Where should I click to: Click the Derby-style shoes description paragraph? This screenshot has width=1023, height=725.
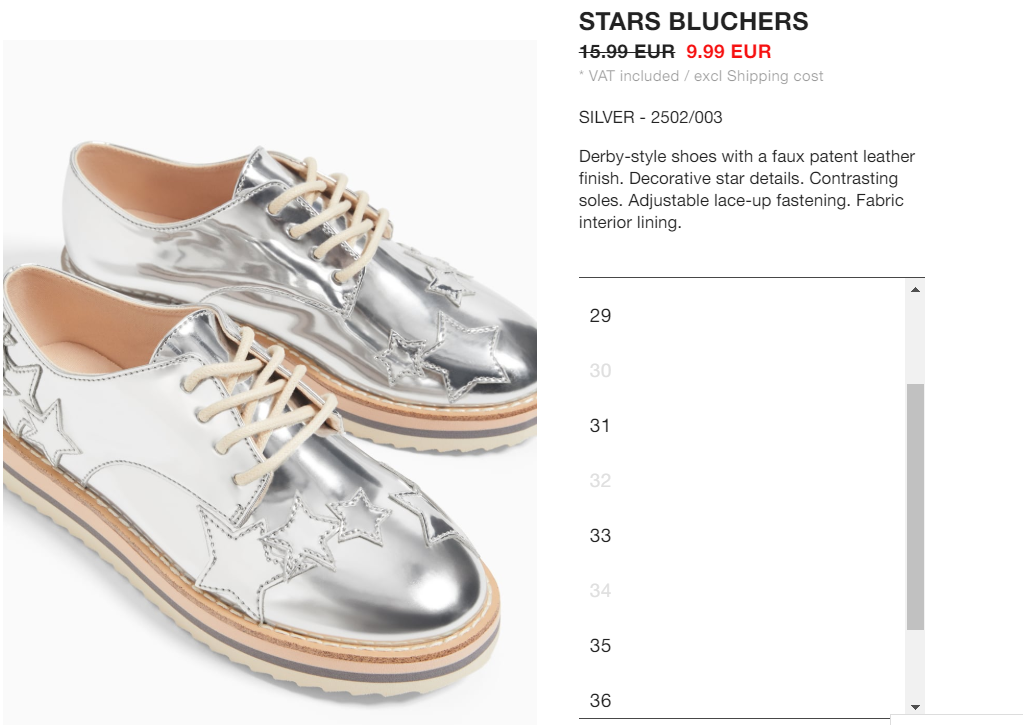coord(747,189)
